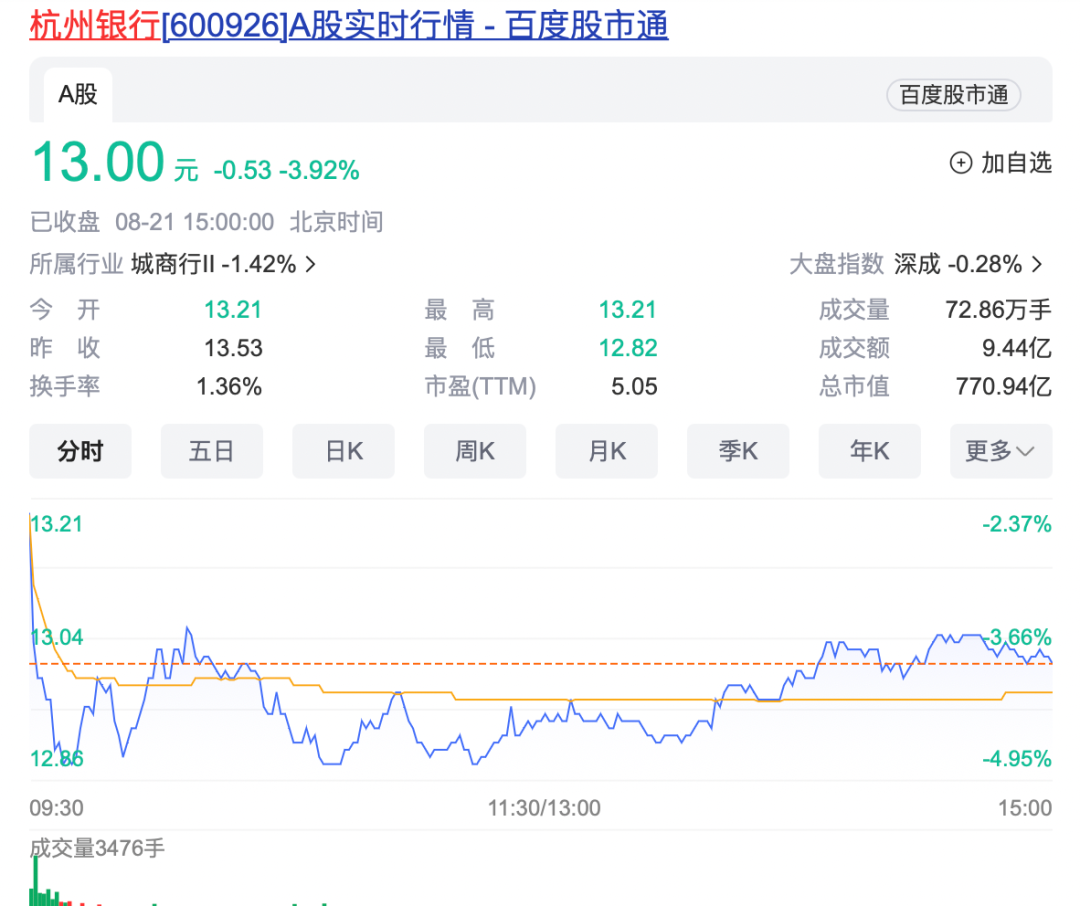
Task: Click the 百度股市通 badge button
Action: (x=953, y=95)
